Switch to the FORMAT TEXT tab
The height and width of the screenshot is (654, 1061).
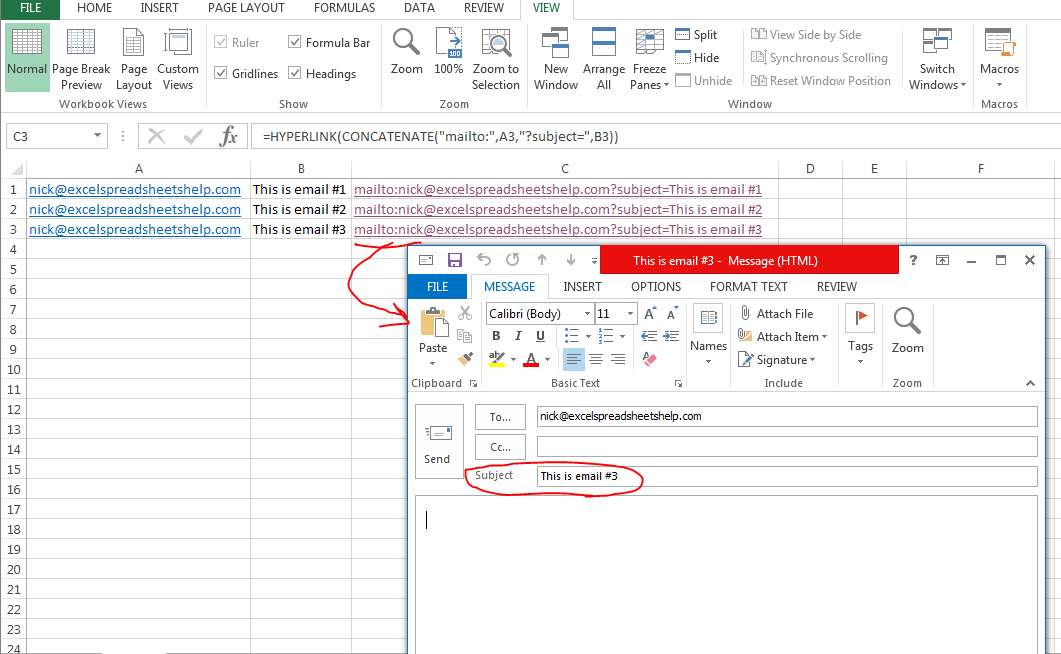click(748, 287)
